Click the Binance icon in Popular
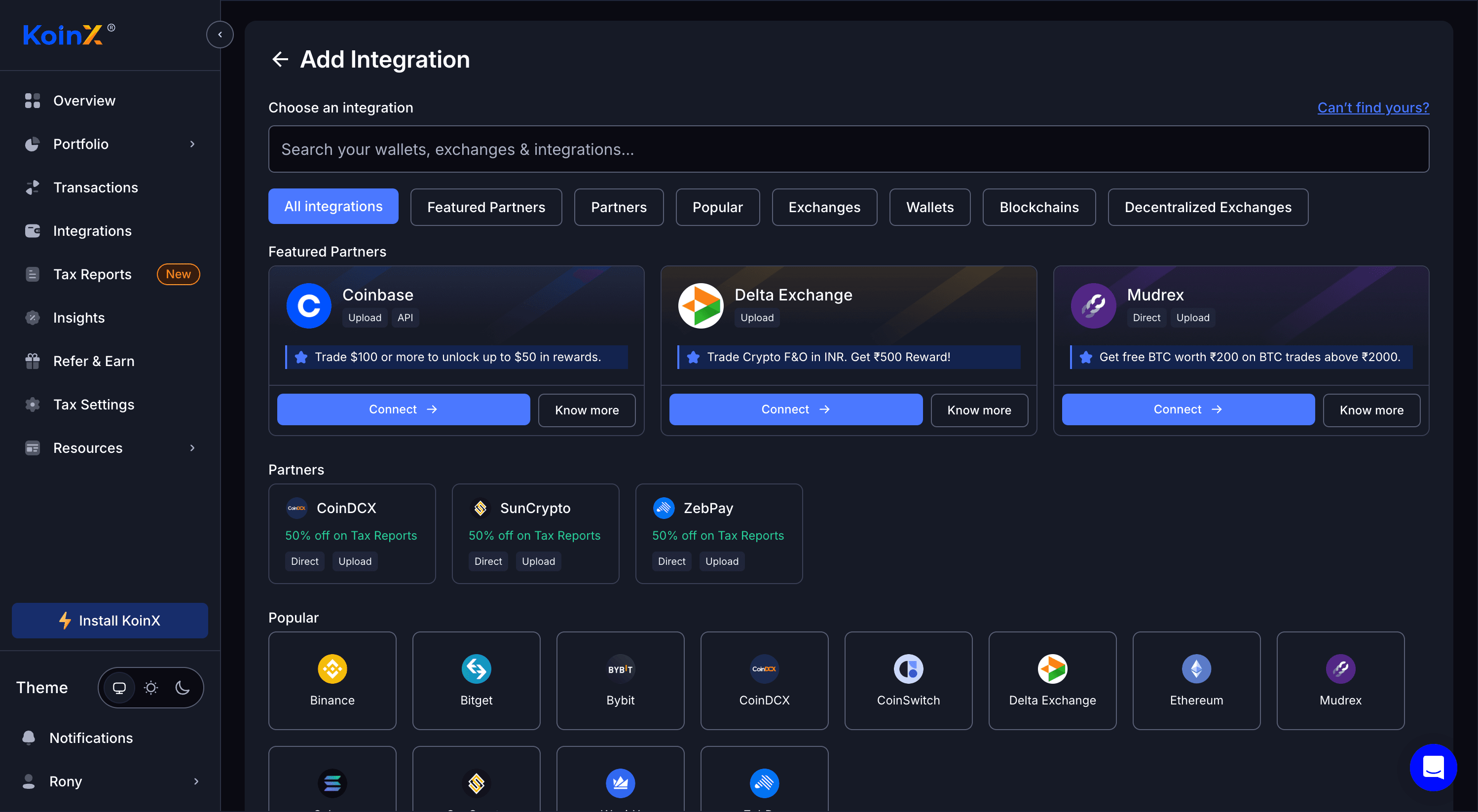Viewport: 1478px width, 812px height. [x=332, y=668]
